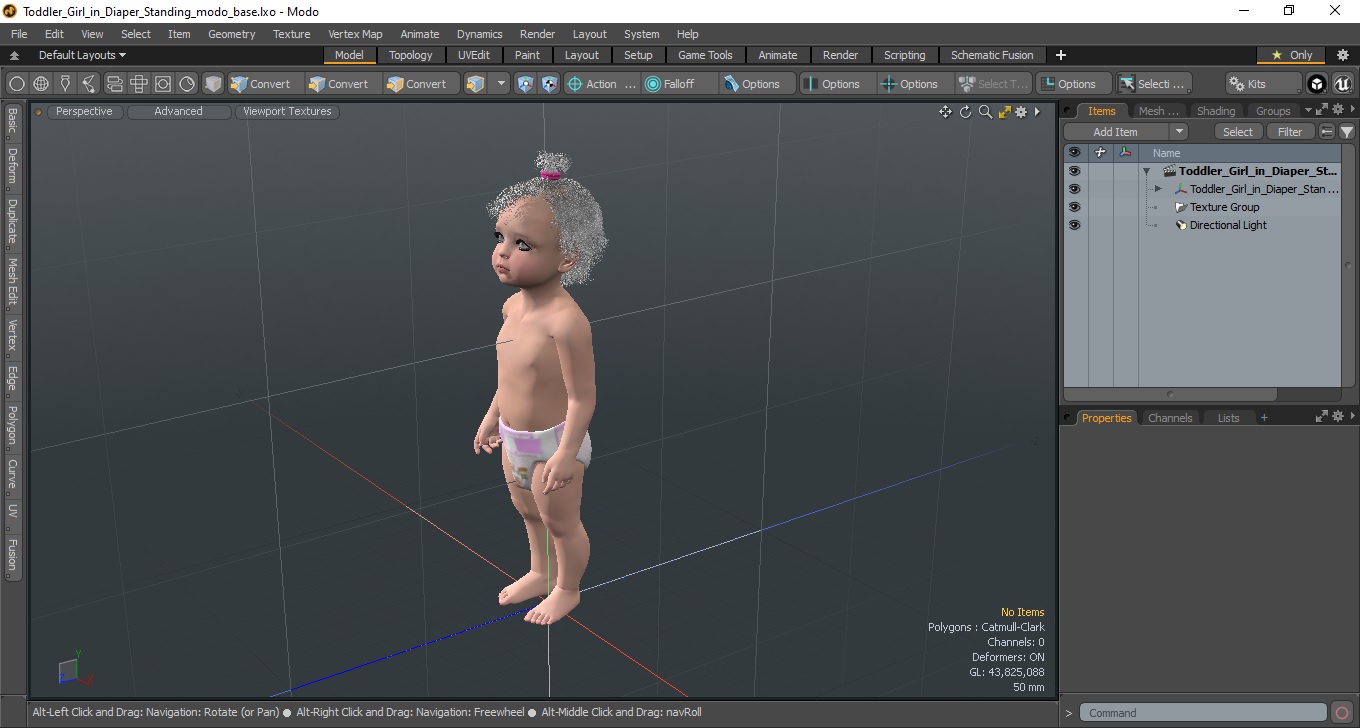
Task: Toggle the star Only button
Action: [x=1292, y=55]
